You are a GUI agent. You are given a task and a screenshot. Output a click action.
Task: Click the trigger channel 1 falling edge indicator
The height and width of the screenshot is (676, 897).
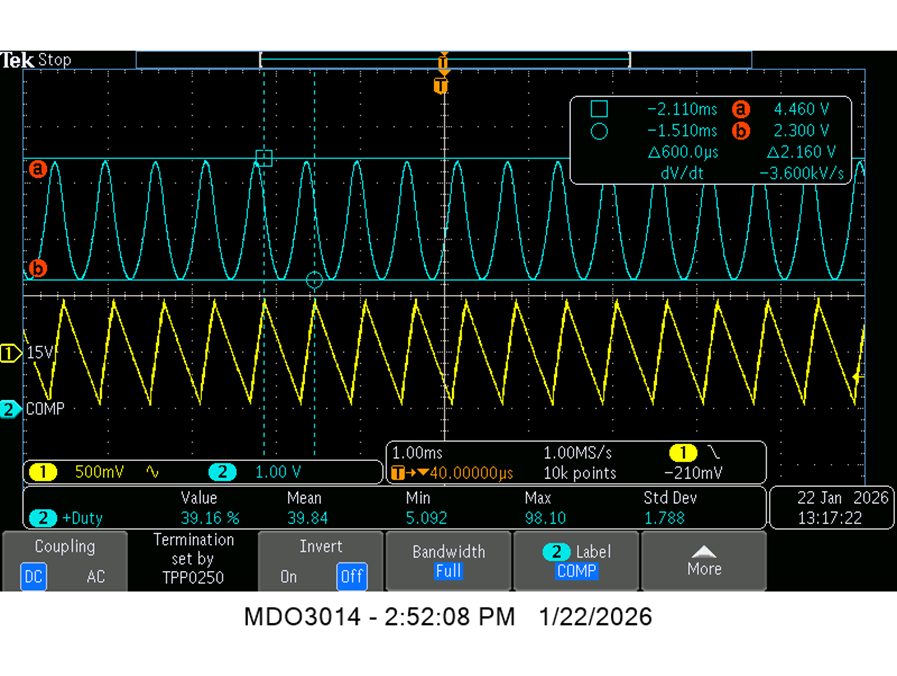[x=713, y=452]
